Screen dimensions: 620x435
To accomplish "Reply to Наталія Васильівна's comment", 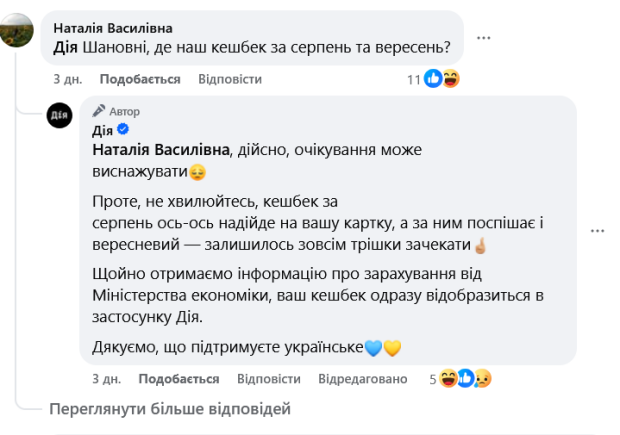I will click(230, 79).
